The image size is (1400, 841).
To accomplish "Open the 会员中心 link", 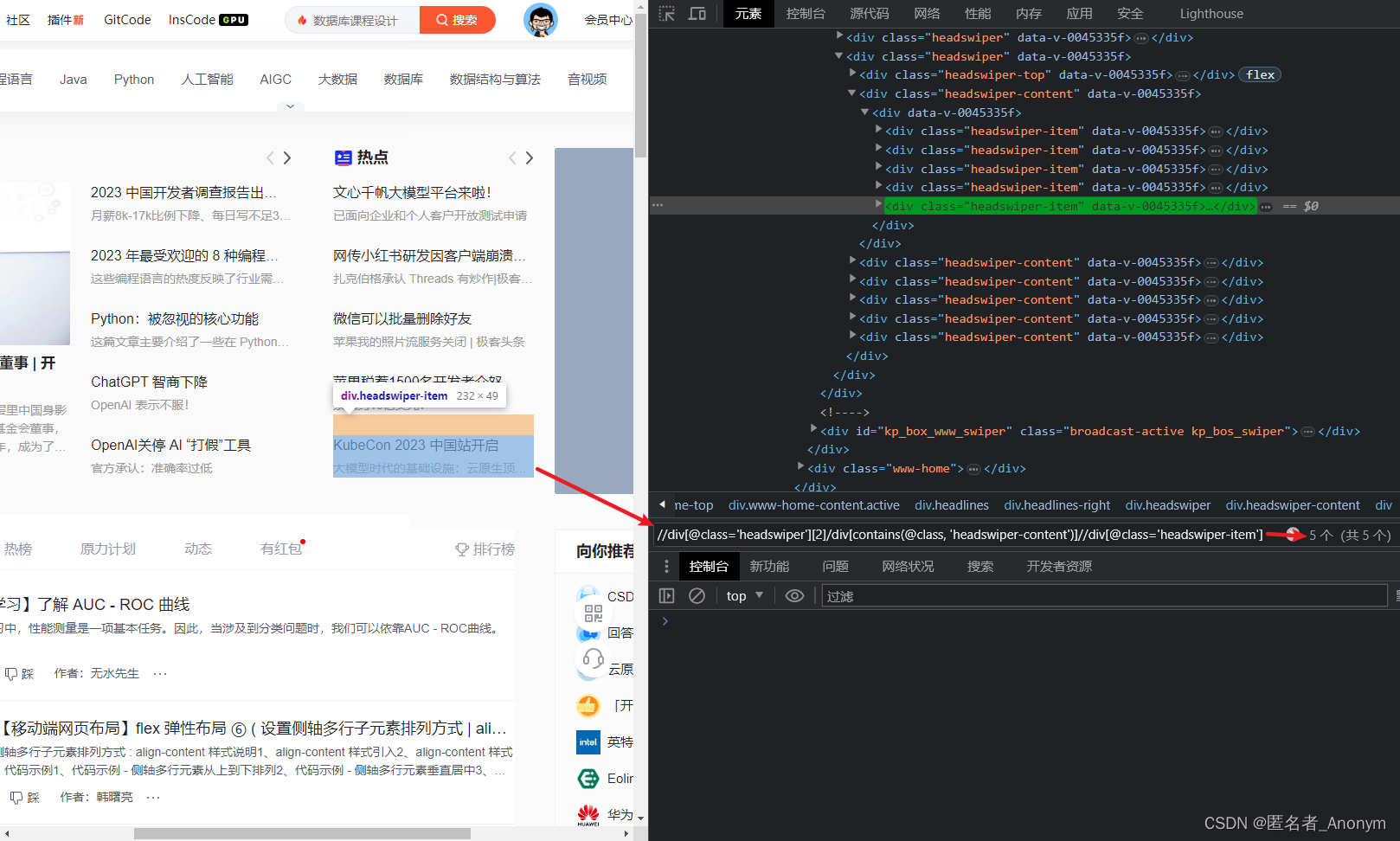I will [608, 20].
